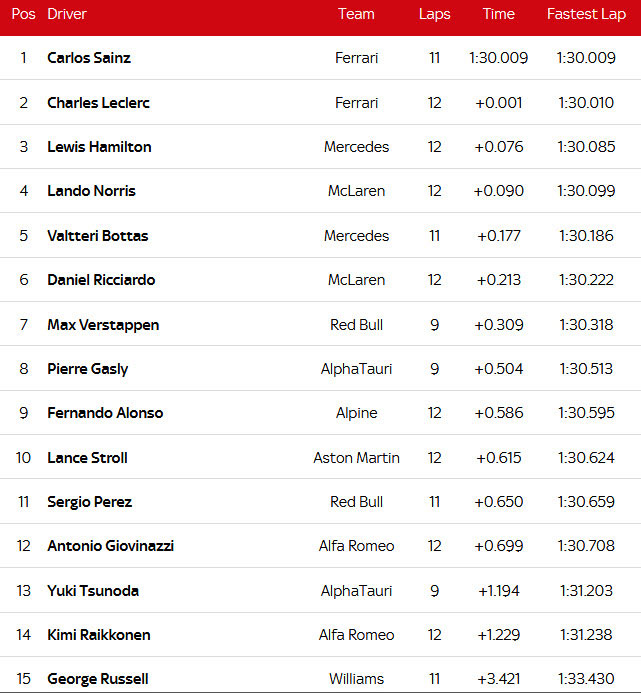Screen dimensions: 641x693
Task: Open Max Verstappen's row name
Action: (x=103, y=325)
